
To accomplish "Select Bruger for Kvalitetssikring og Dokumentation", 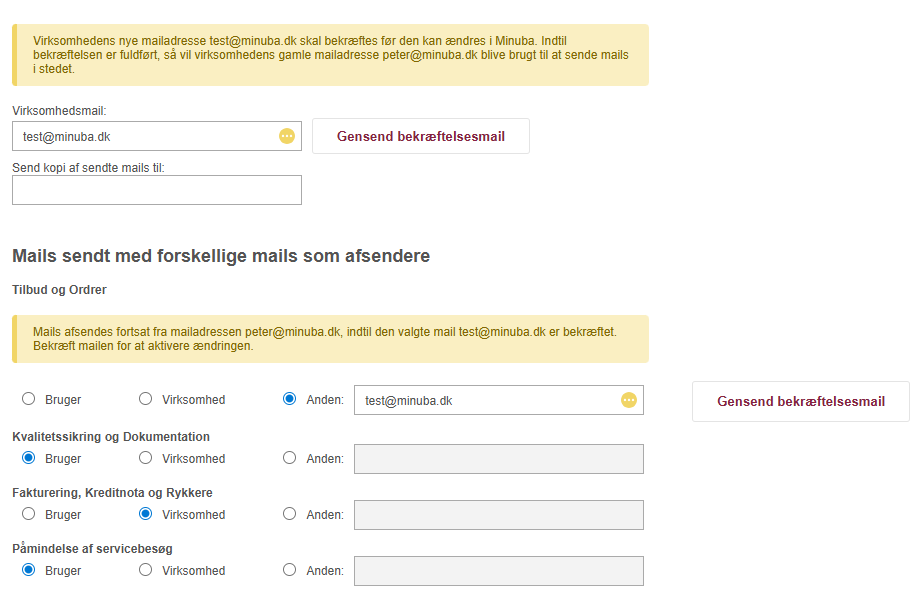I will (28, 458).
